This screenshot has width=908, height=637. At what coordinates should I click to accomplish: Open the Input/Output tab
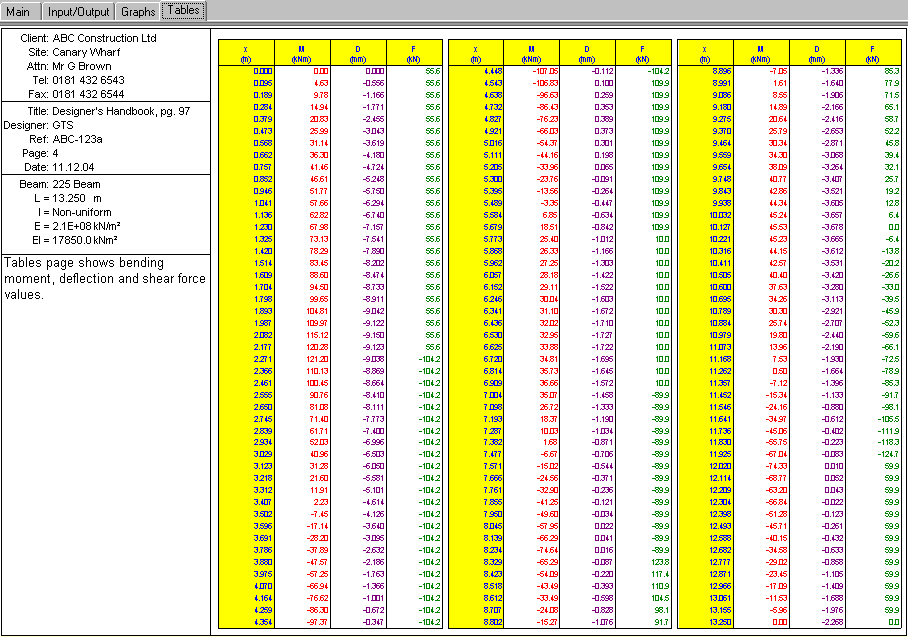coord(79,11)
